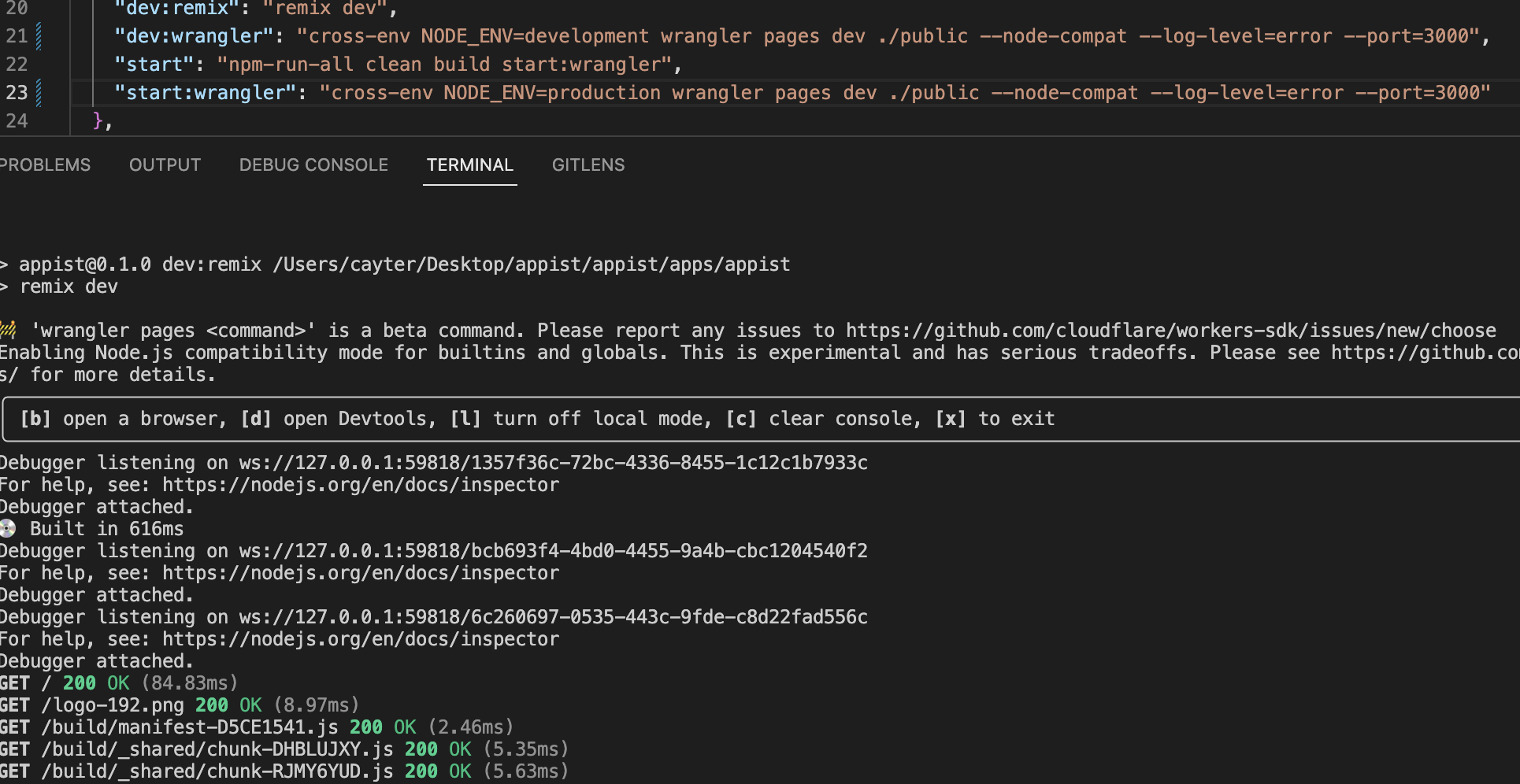Click the "[x] to exit" shortcut text
Viewport: 1520px width, 784px height.
[994, 418]
